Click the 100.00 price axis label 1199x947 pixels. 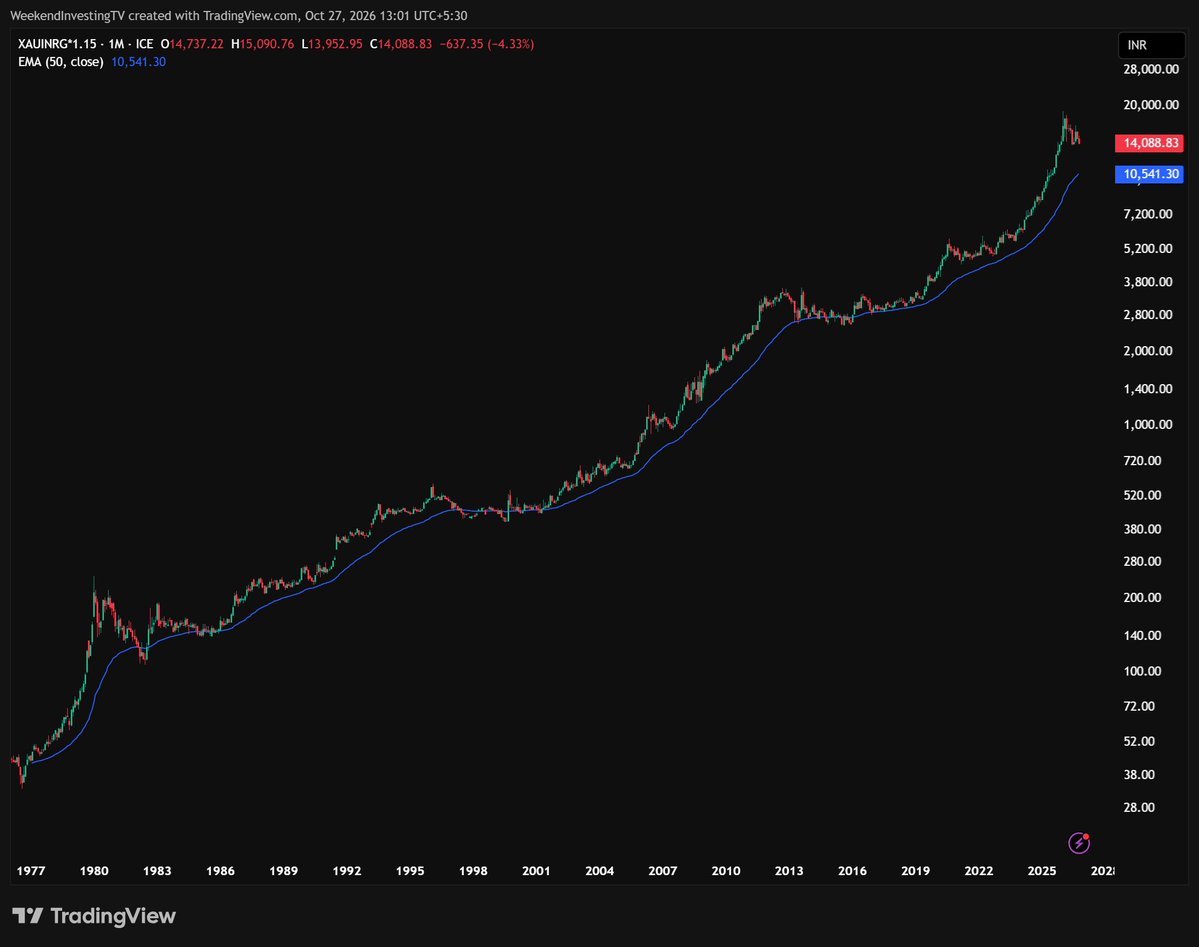pos(1142,672)
